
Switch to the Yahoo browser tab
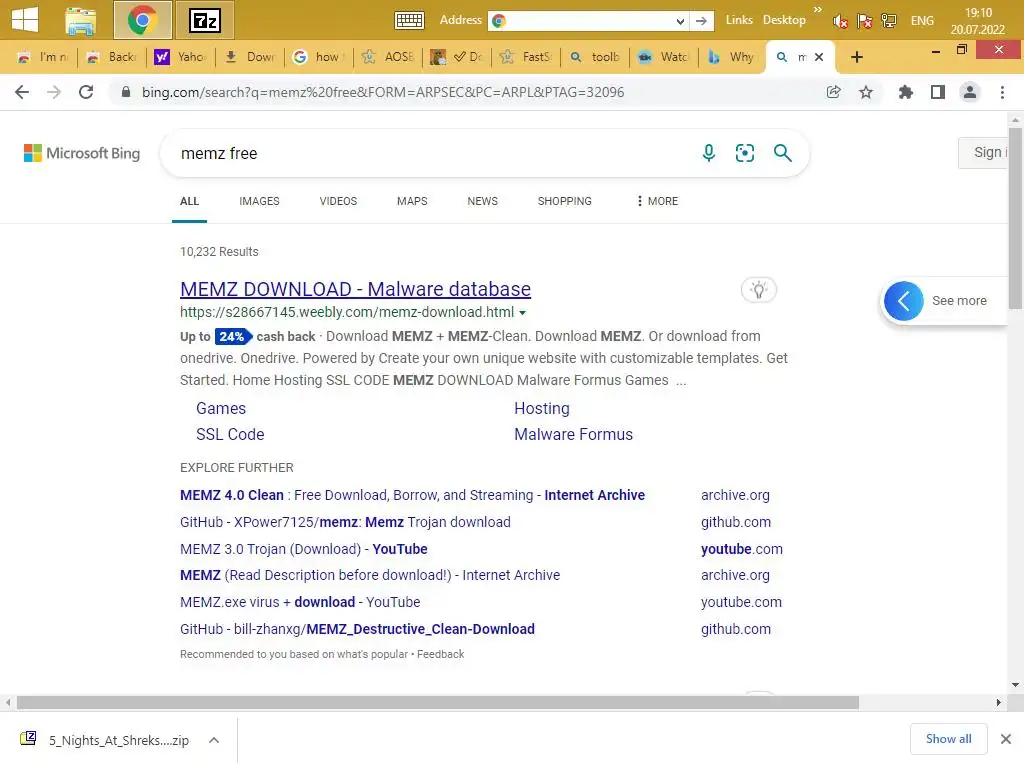pyautogui.click(x=180, y=57)
